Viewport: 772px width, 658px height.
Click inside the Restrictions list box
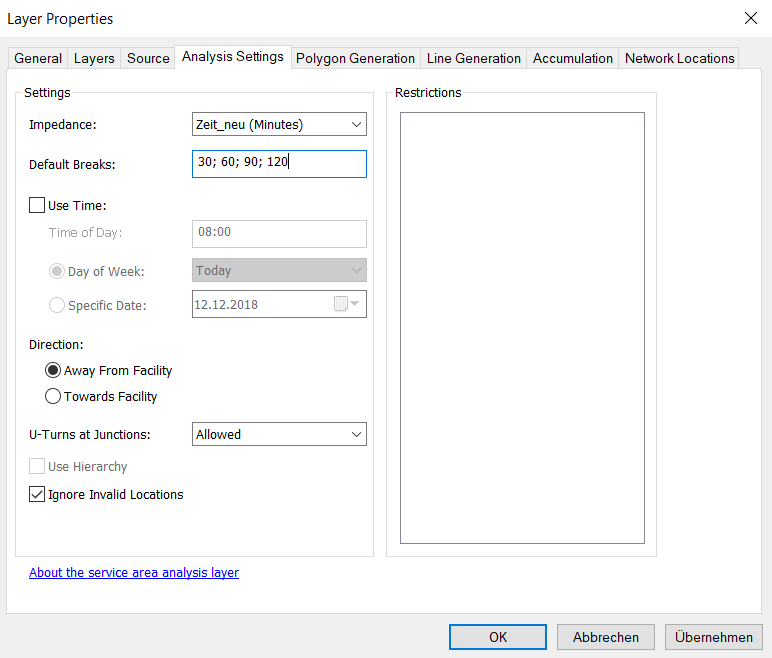pos(522,327)
